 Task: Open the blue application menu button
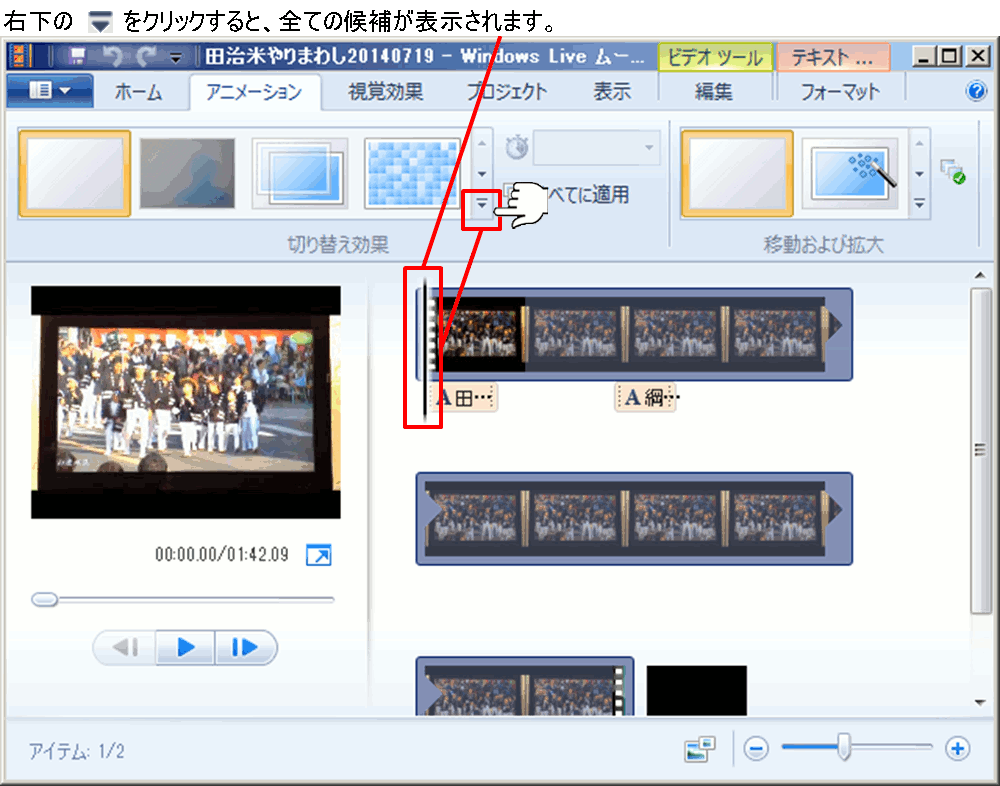click(x=49, y=91)
